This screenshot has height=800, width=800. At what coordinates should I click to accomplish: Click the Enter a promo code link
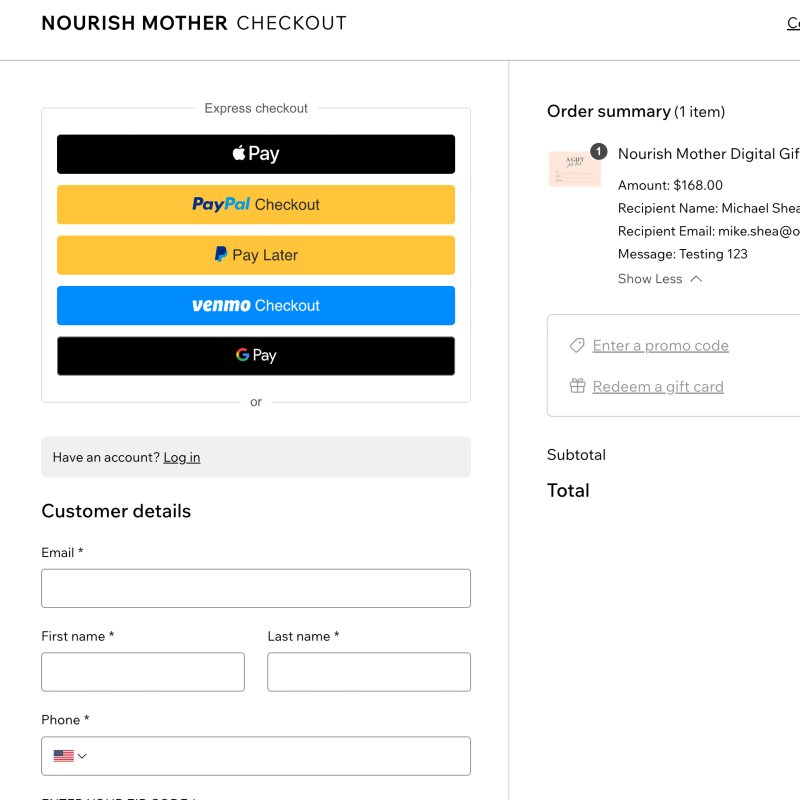tap(660, 345)
